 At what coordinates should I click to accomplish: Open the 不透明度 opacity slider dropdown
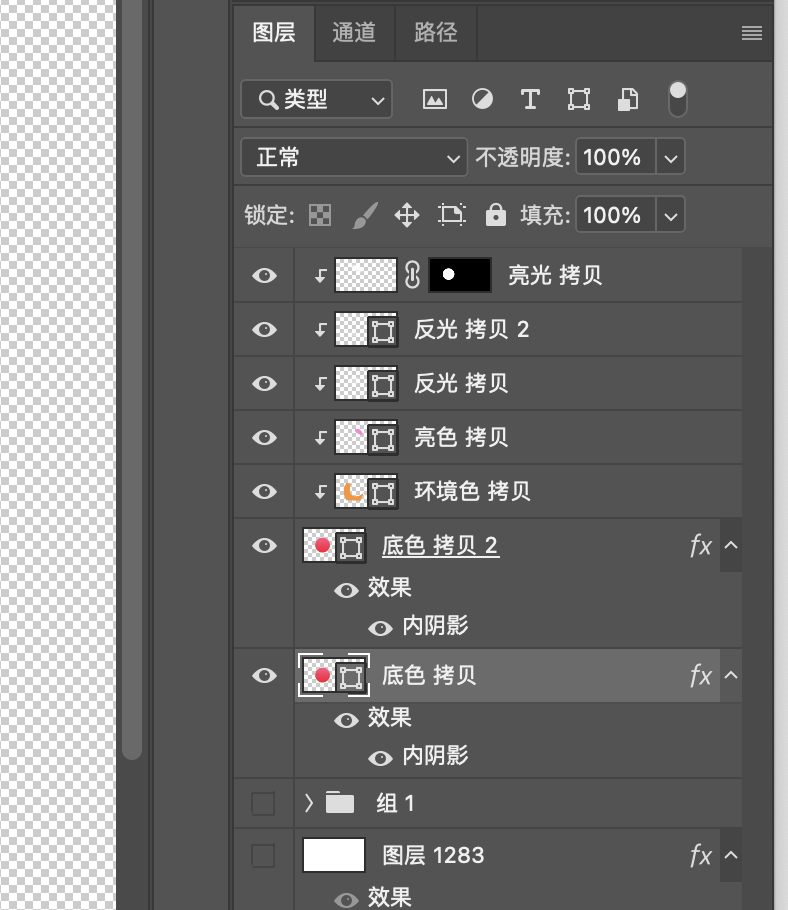point(671,157)
